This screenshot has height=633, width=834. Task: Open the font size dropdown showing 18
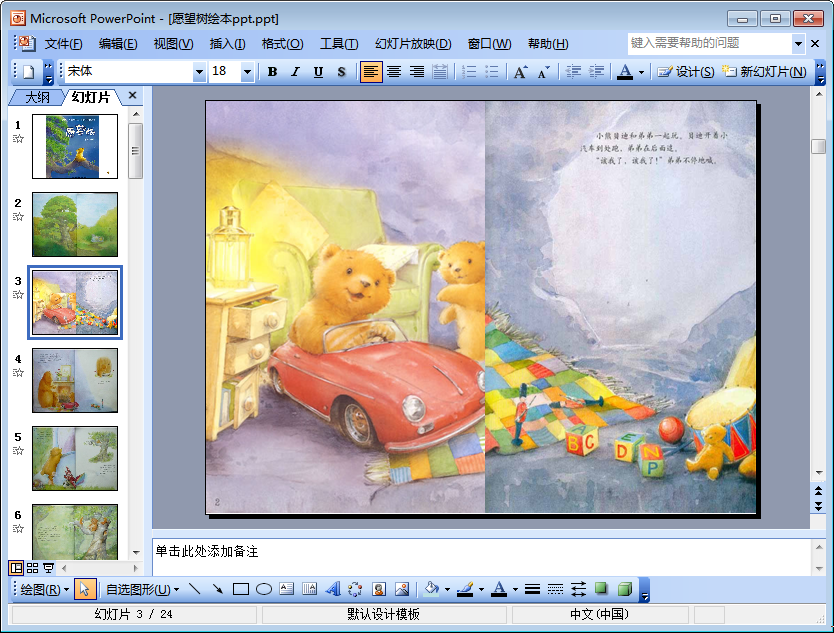[x=247, y=71]
